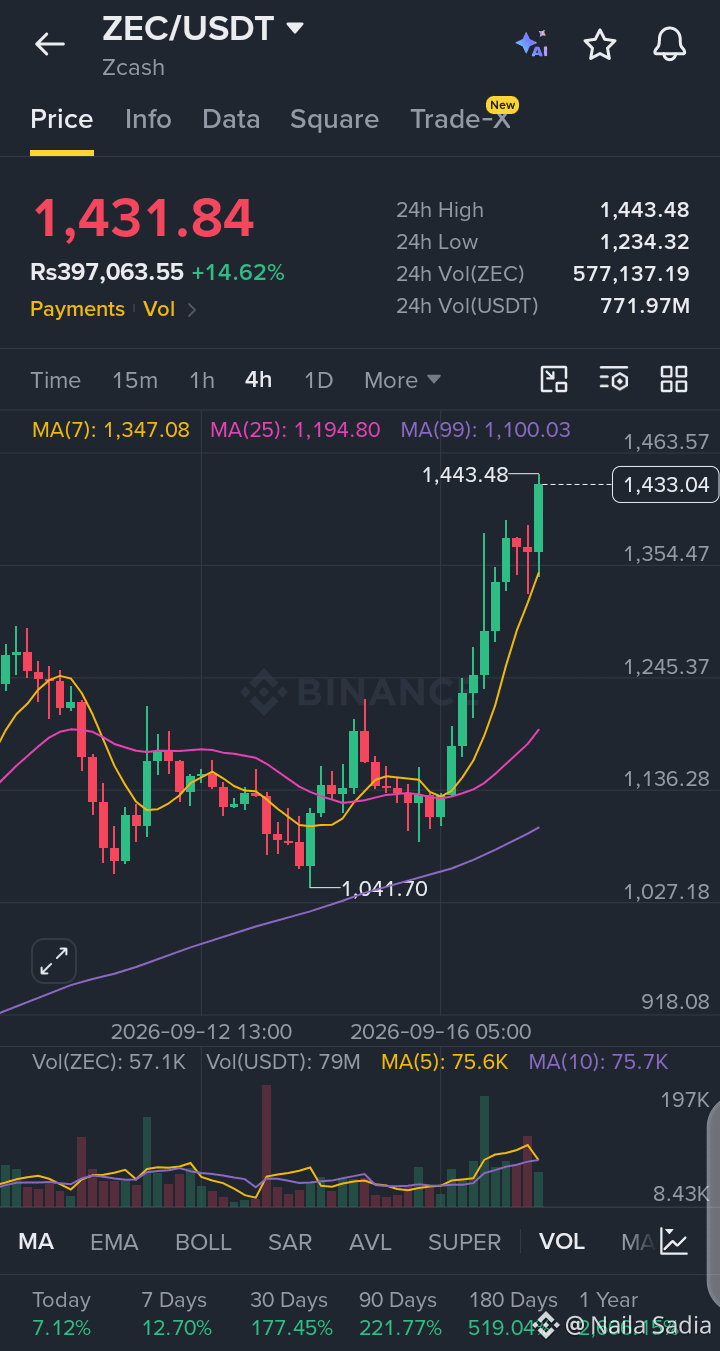Expand the ZEC/USDT pair dropdown
Screen dimensions: 720x1351
pos(295,28)
